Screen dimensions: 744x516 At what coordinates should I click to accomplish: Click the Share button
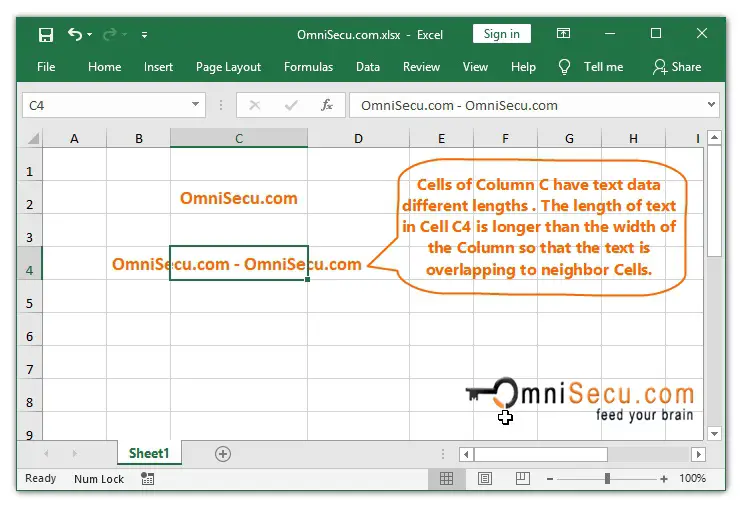coord(677,67)
